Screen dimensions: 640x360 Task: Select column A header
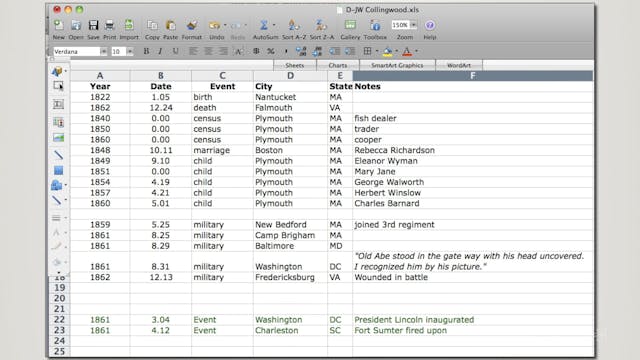click(100, 76)
